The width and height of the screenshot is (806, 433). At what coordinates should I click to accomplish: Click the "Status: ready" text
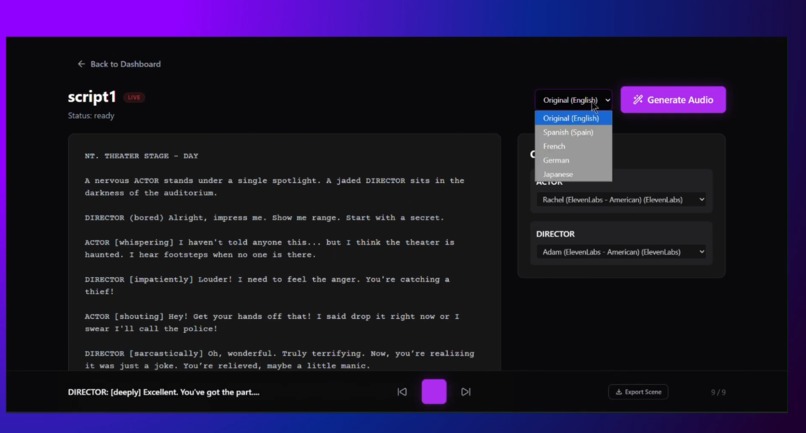tap(91, 116)
